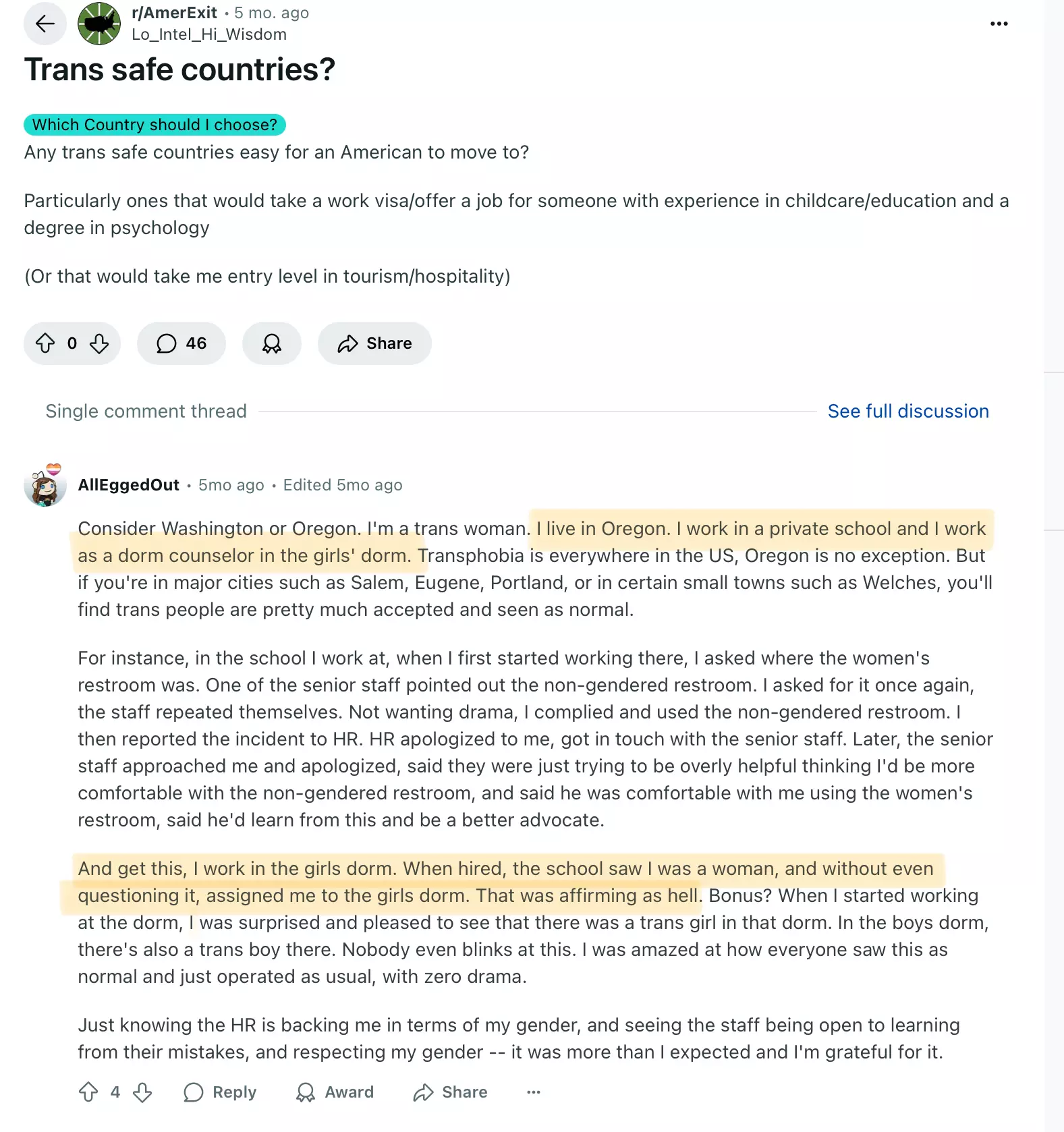Screen dimensions: 1064x1132
Task: Share AllEggedOut's comment
Action: coord(451,1092)
